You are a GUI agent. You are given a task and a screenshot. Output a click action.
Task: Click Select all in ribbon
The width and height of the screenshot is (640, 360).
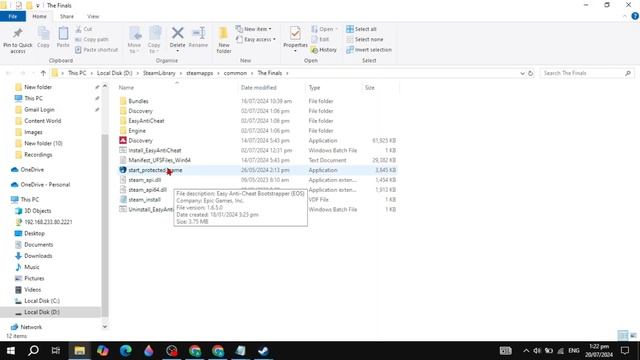[361, 29]
